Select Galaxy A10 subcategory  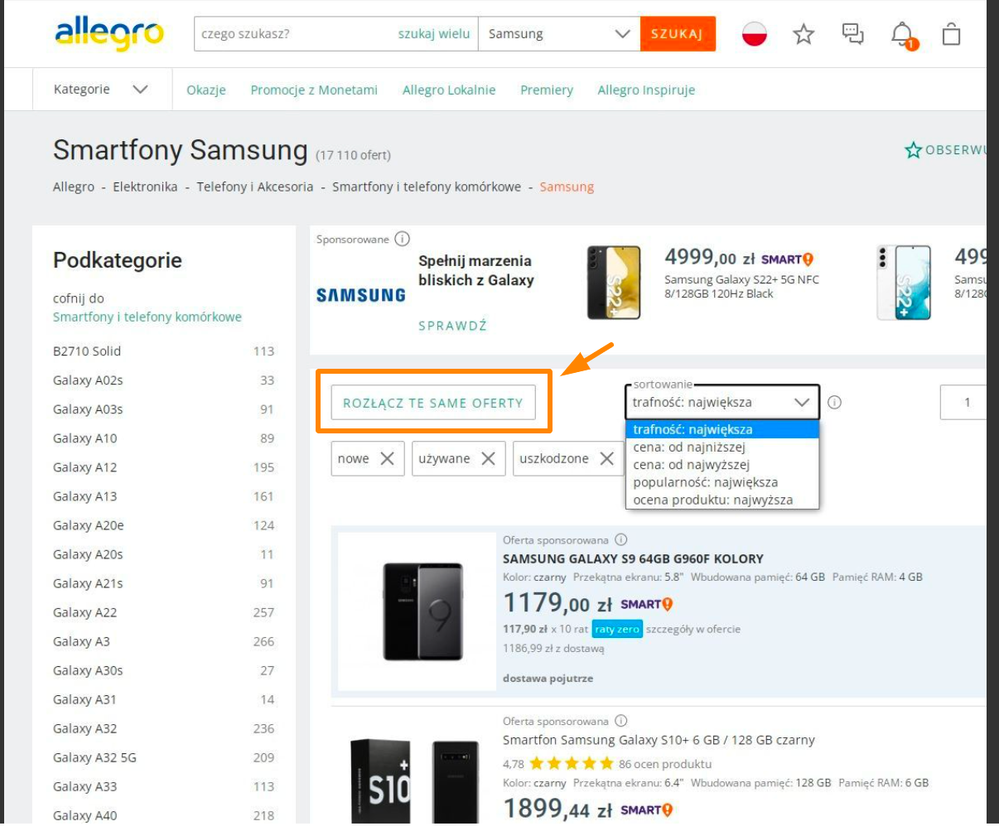tap(85, 438)
